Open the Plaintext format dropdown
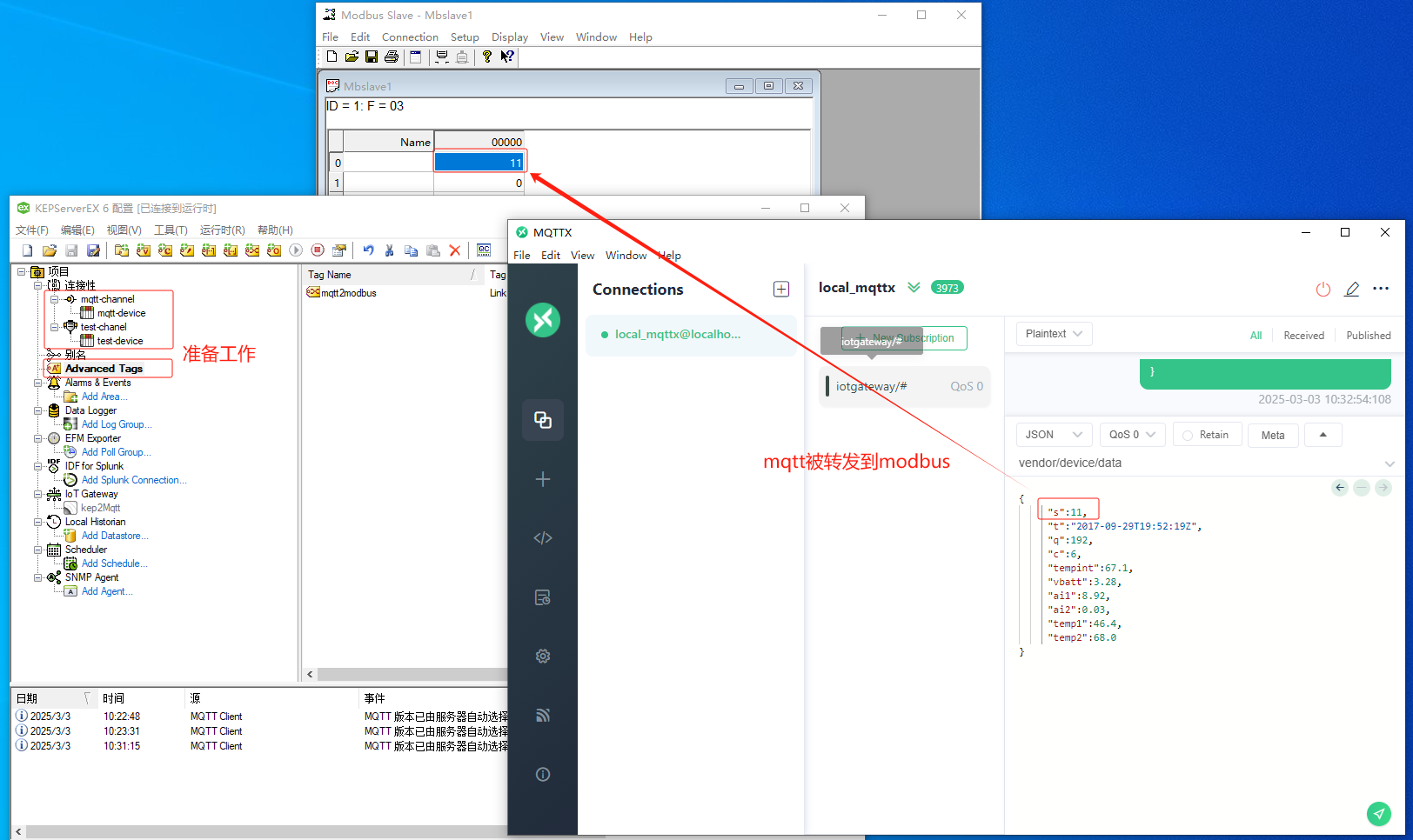This screenshot has width=1413, height=840. [1055, 334]
